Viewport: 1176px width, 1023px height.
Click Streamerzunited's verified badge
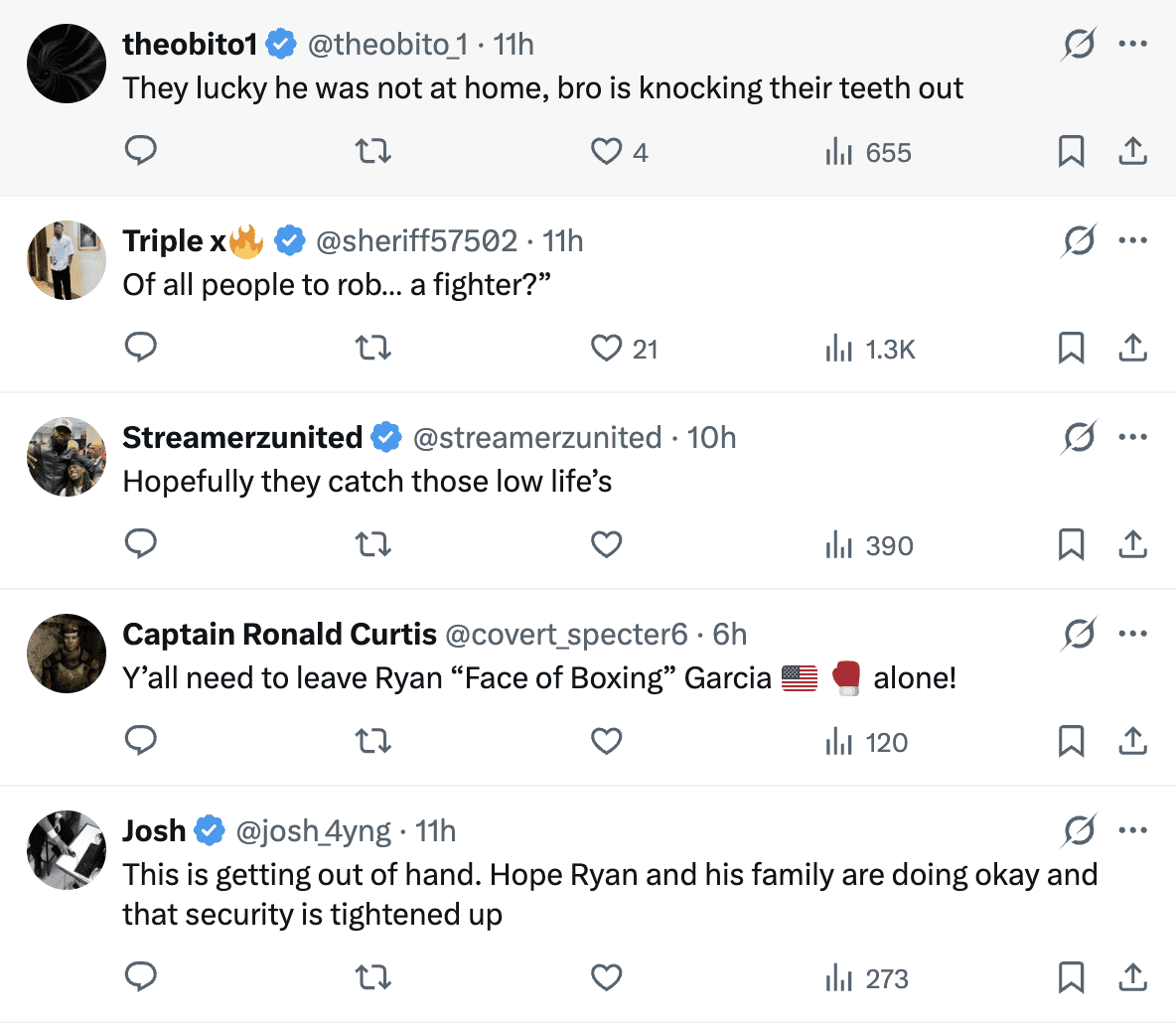pyautogui.click(x=387, y=437)
